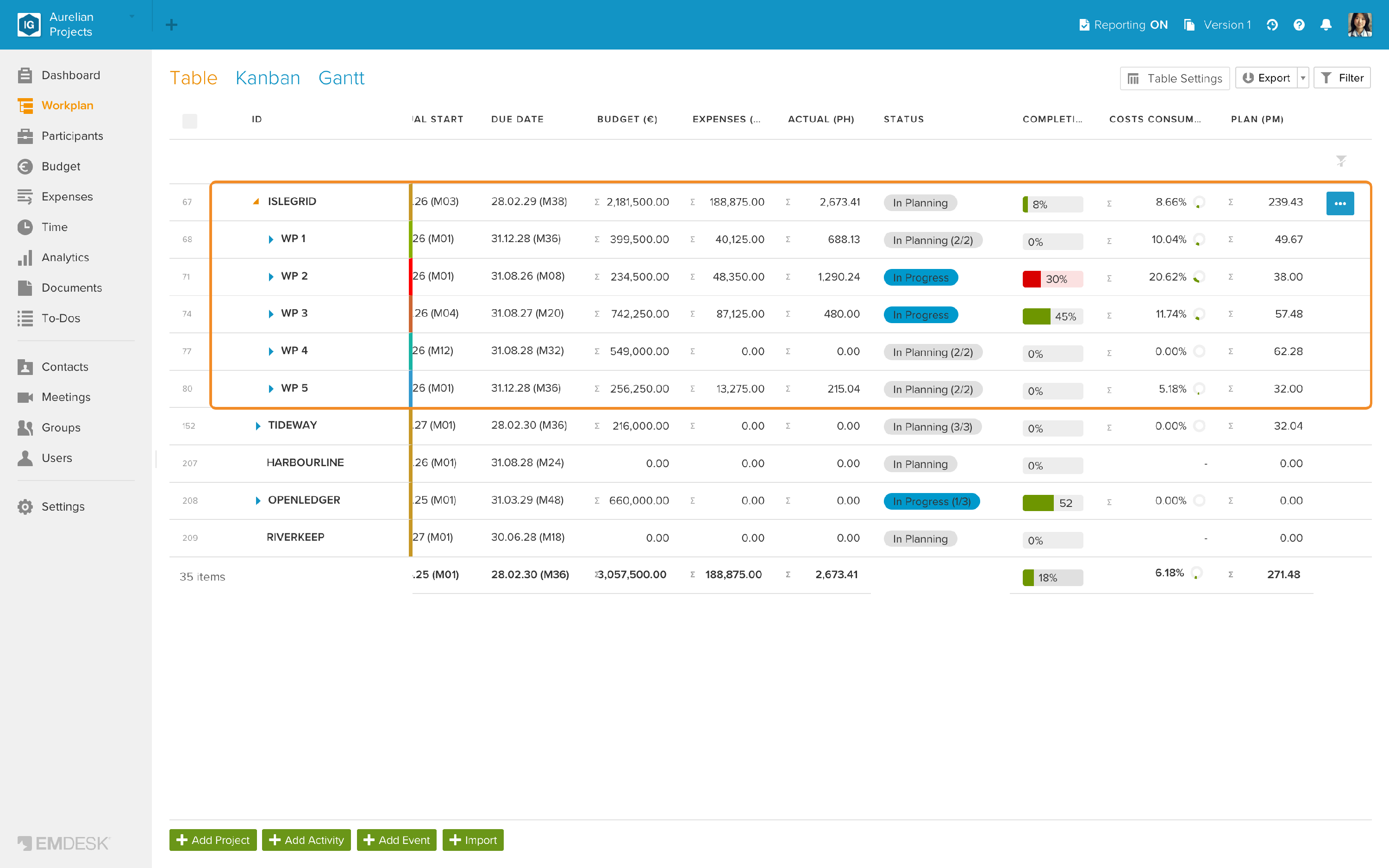
Task: Switch to the Kanban view tab
Action: (x=268, y=78)
